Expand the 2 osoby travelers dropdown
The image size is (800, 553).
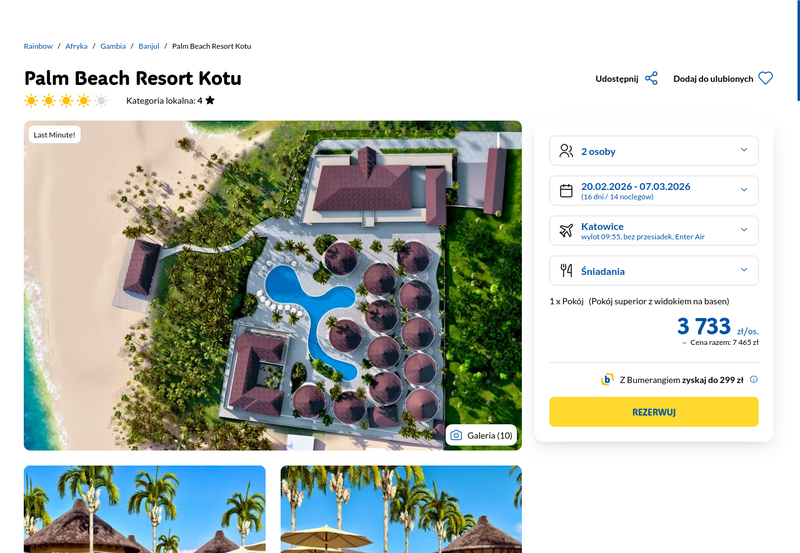click(x=654, y=150)
